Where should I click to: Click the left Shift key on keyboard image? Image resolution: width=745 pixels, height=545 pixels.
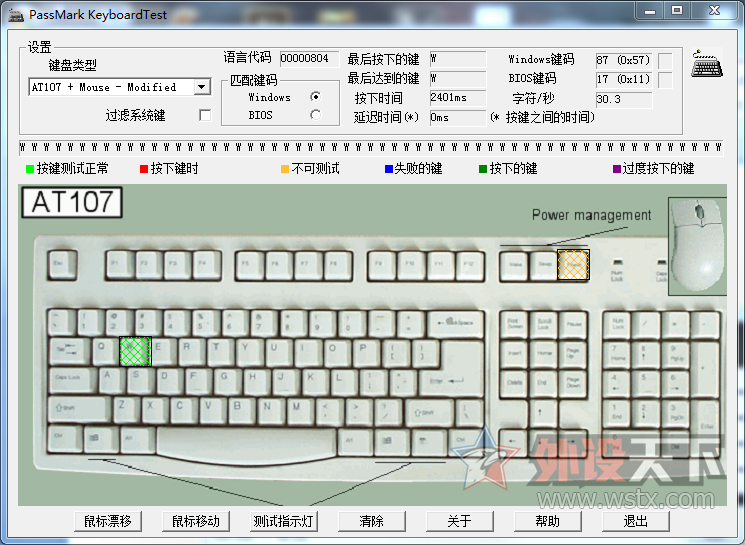tap(79, 409)
